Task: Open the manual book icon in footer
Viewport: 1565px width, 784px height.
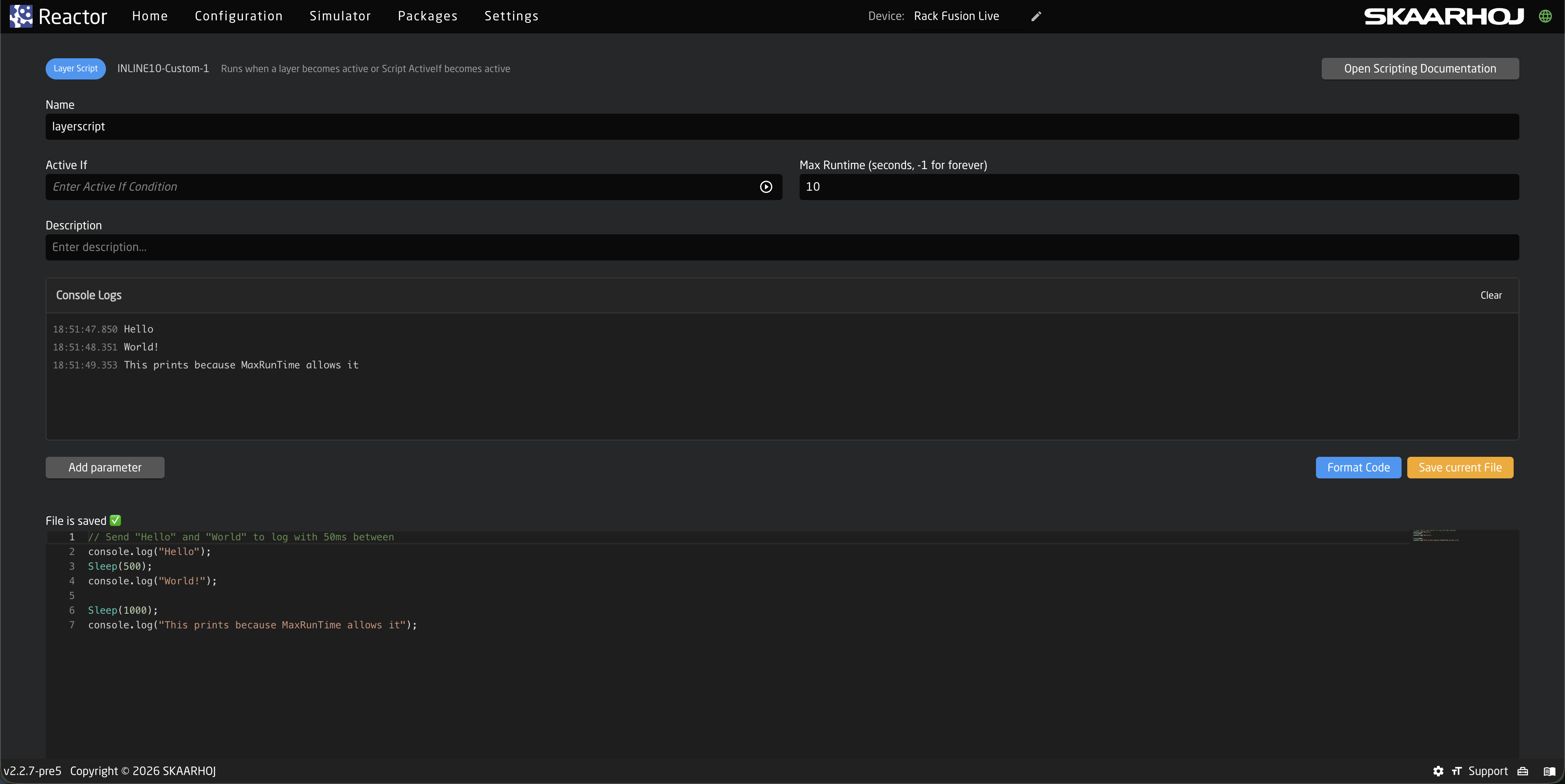Action: click(1549, 771)
